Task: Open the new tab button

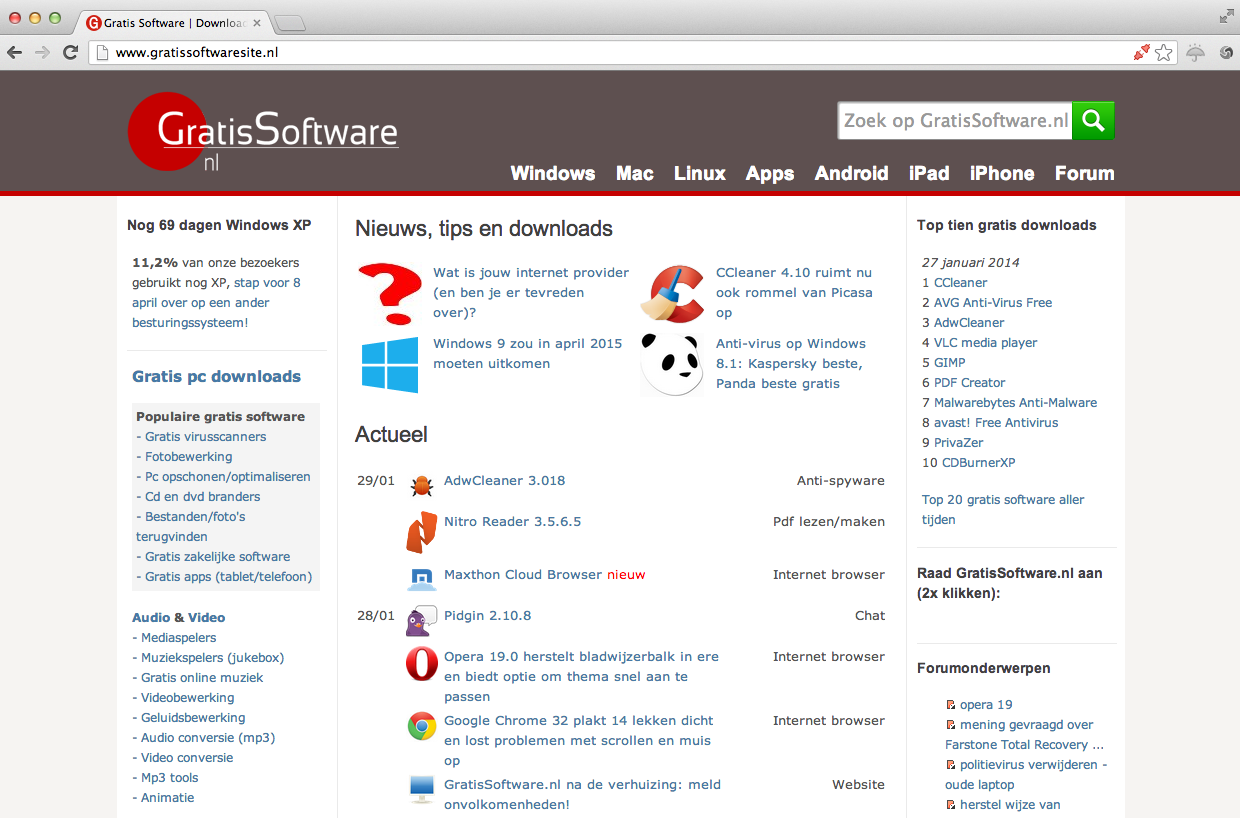Action: (290, 22)
